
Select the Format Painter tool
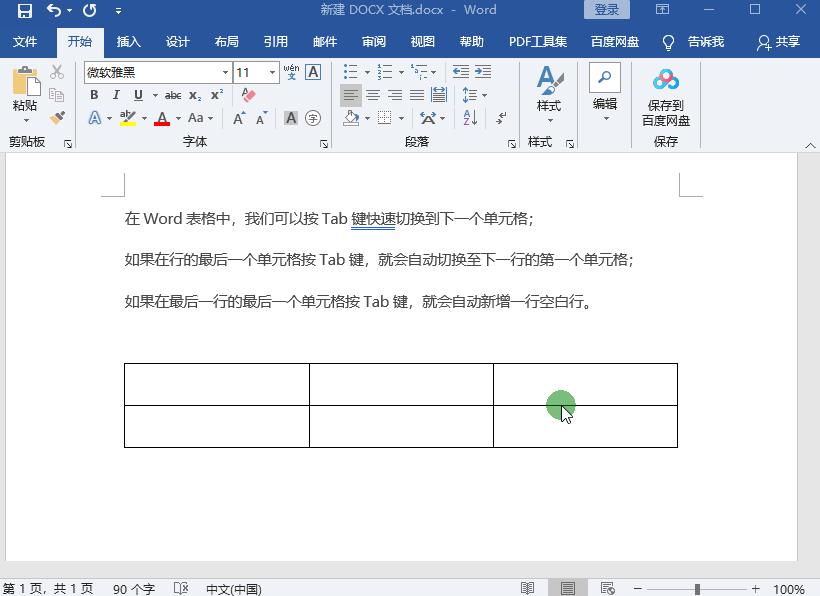[57, 118]
